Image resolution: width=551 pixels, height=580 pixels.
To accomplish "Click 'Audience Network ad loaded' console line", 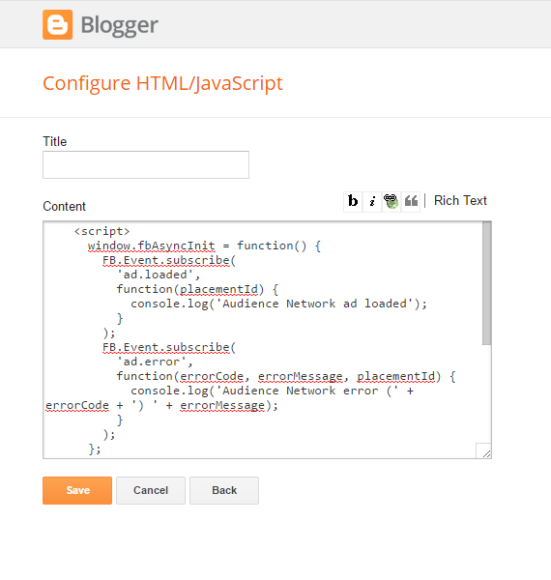I will point(279,304).
